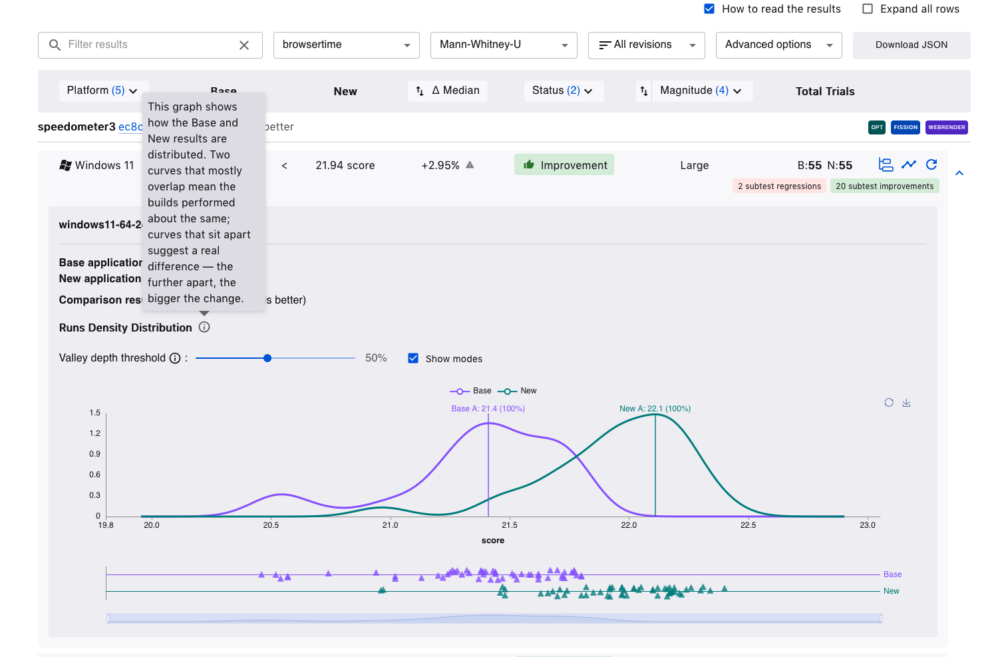Click the Valley depth threshold slider handle
The height and width of the screenshot is (657, 1000).
[x=268, y=358]
